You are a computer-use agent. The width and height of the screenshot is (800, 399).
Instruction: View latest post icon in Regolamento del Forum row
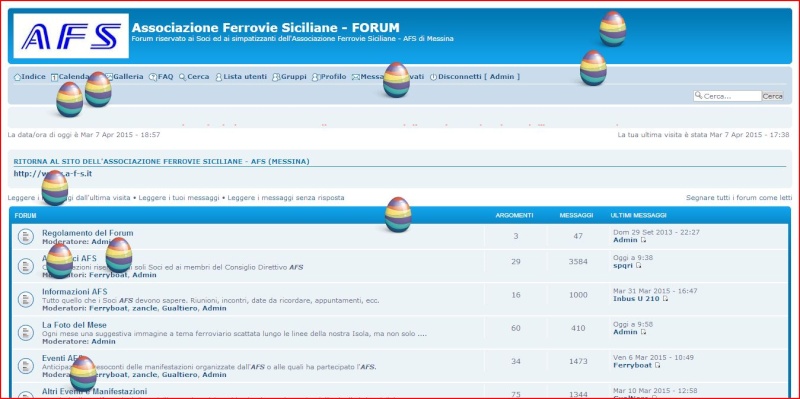coord(643,240)
